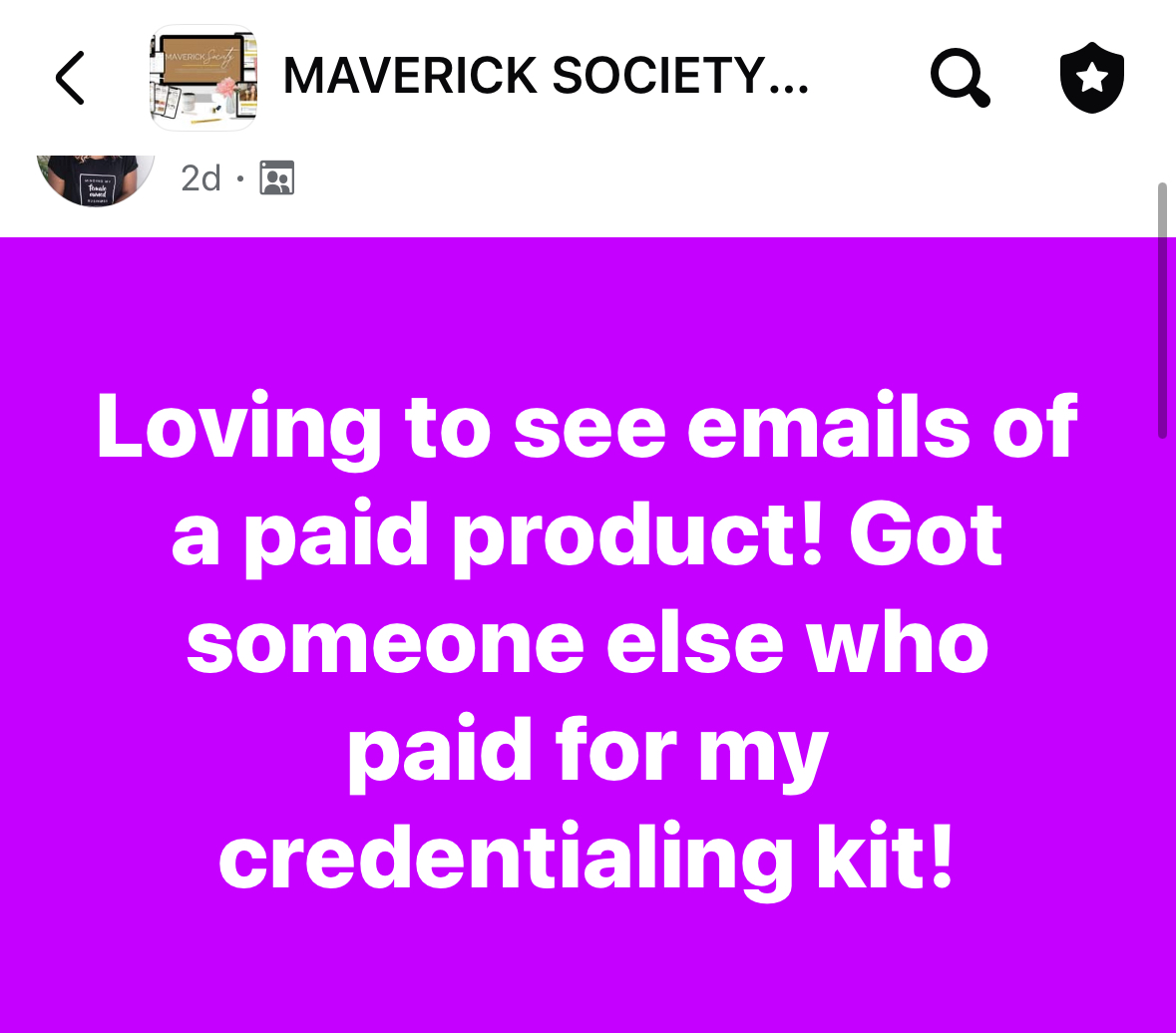Open admin tools shield star badge
The image size is (1176, 1033).
click(x=1092, y=77)
